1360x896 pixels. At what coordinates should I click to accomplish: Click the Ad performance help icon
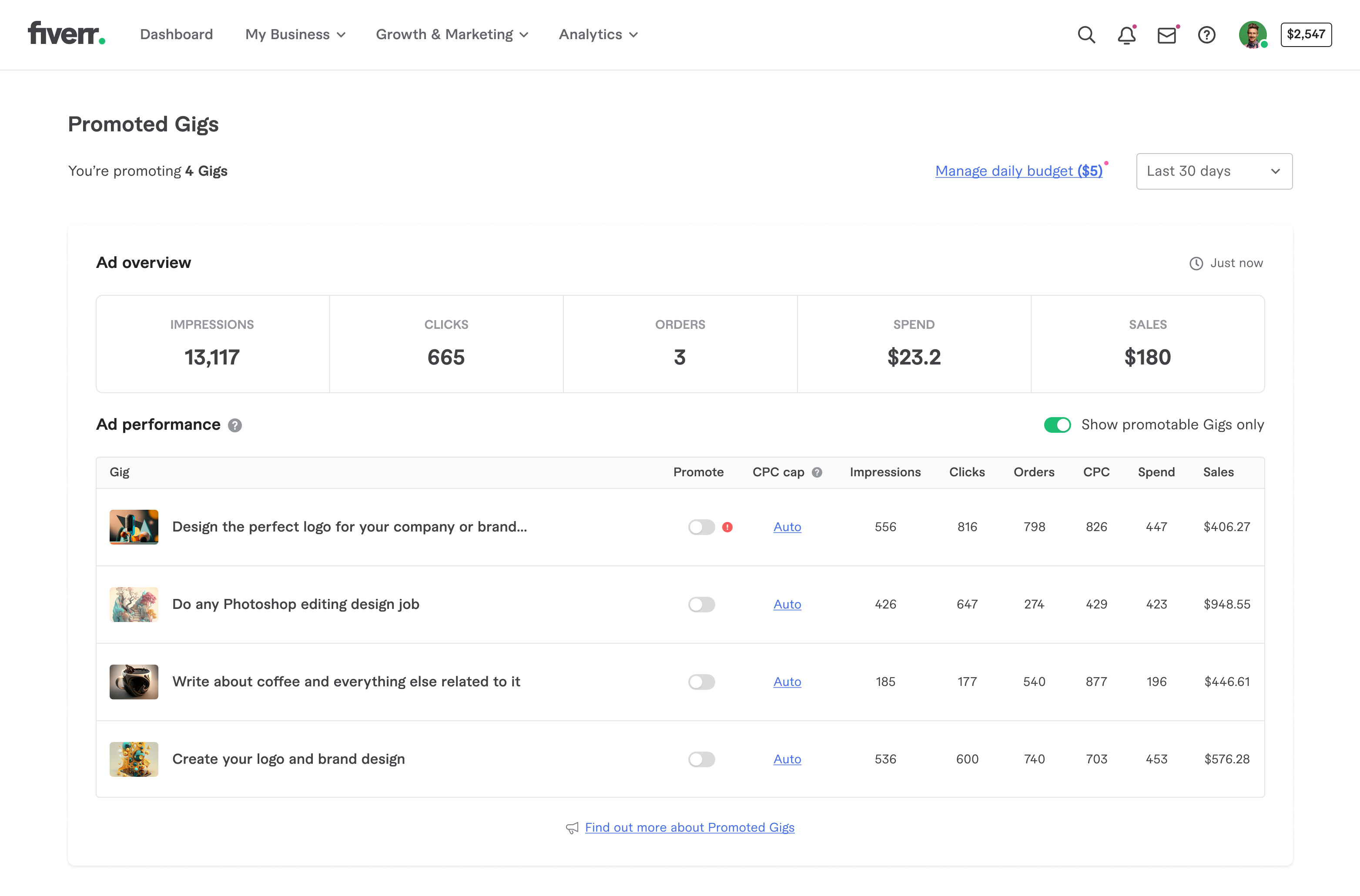(x=235, y=425)
